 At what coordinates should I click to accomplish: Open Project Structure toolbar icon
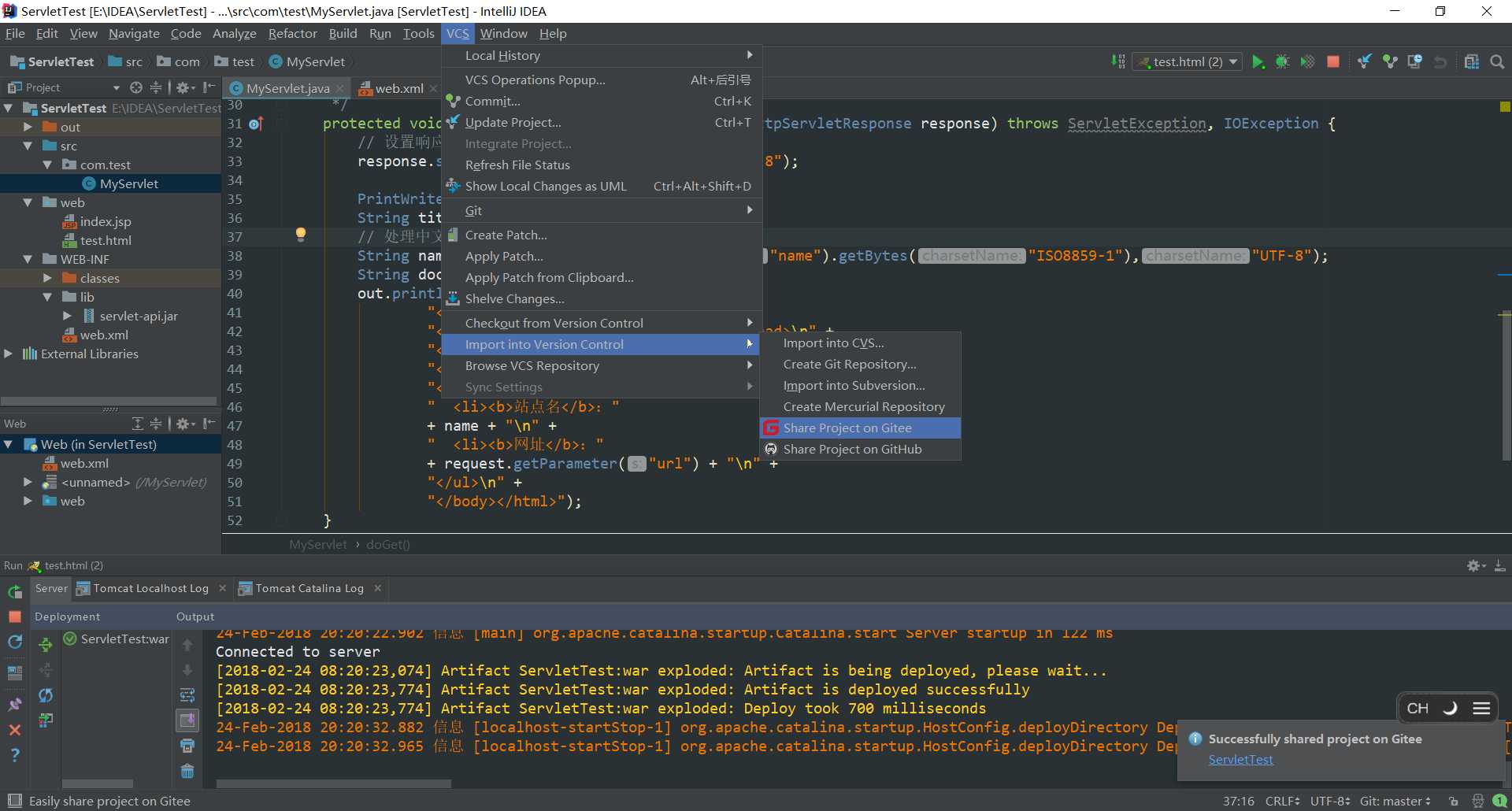point(1472,61)
